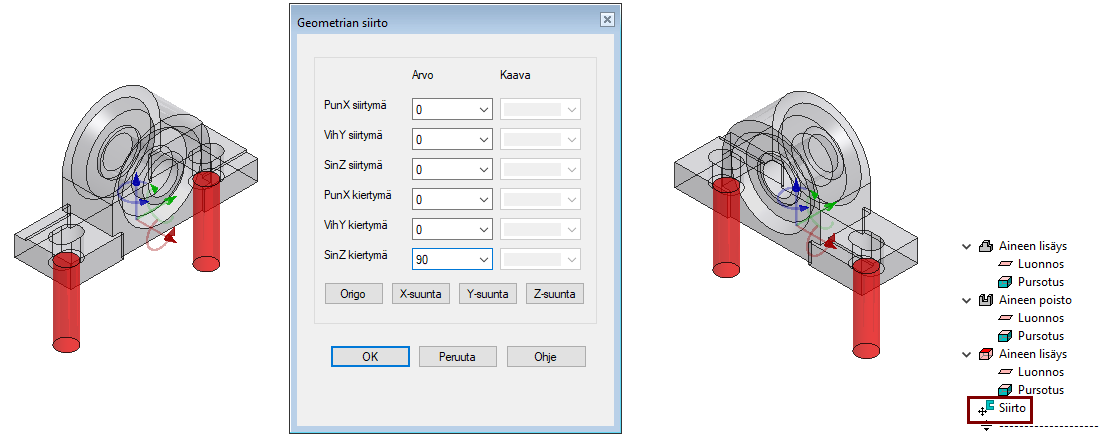Viewport: 1110px width, 440px height.
Task: Select Pursotus icon directly above Siirto
Action: (x=1005, y=390)
